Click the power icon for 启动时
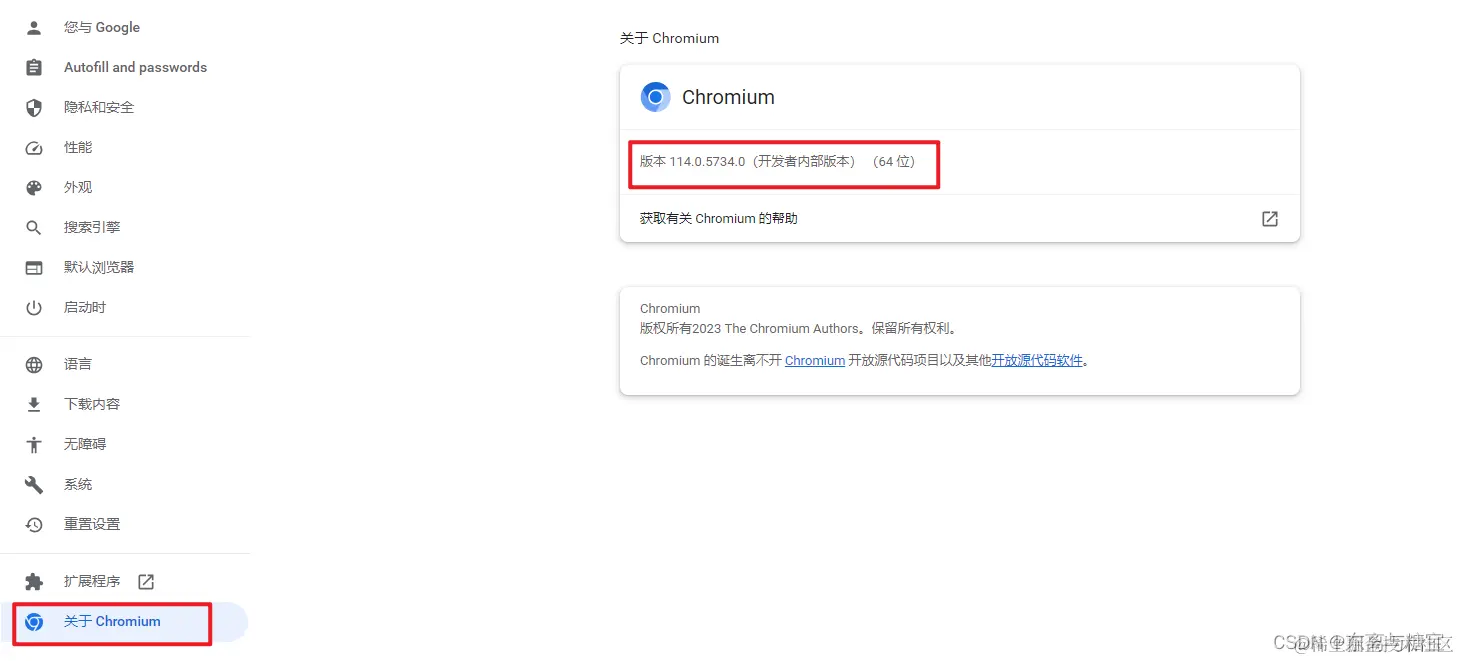1460x661 pixels. (x=34, y=308)
